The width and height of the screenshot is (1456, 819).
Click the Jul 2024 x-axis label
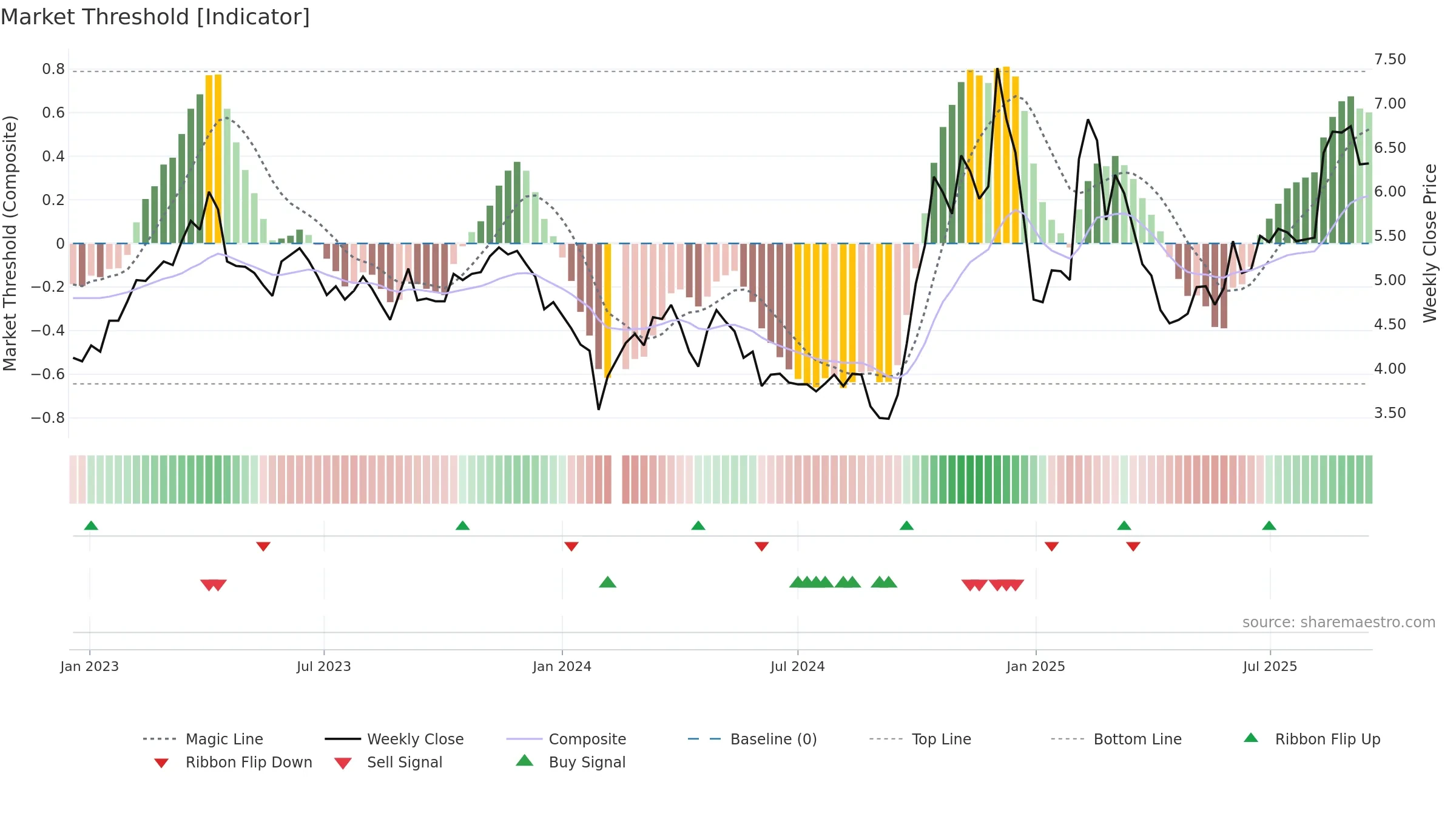(798, 666)
